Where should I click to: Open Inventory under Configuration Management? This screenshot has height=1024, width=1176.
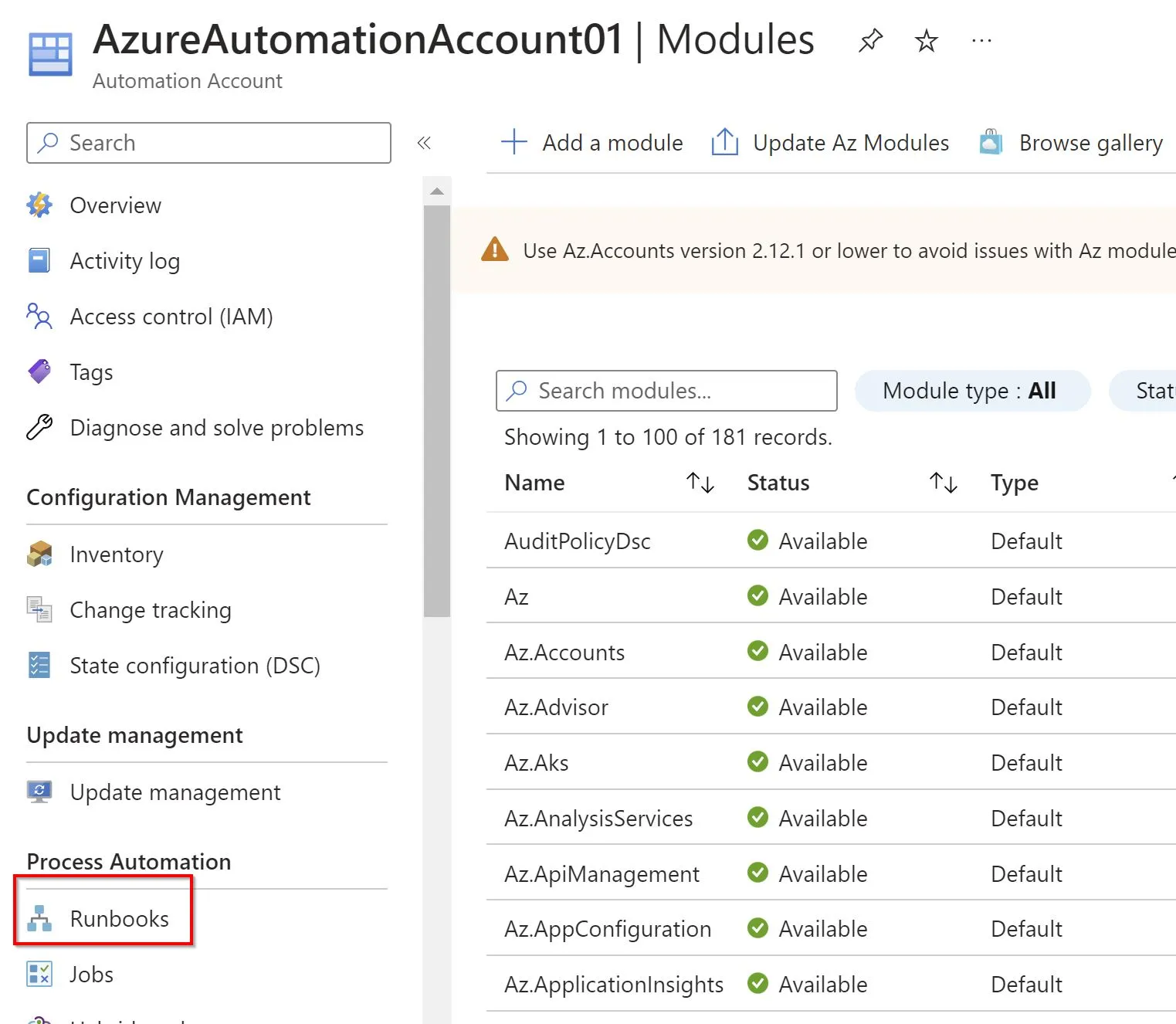(x=117, y=554)
